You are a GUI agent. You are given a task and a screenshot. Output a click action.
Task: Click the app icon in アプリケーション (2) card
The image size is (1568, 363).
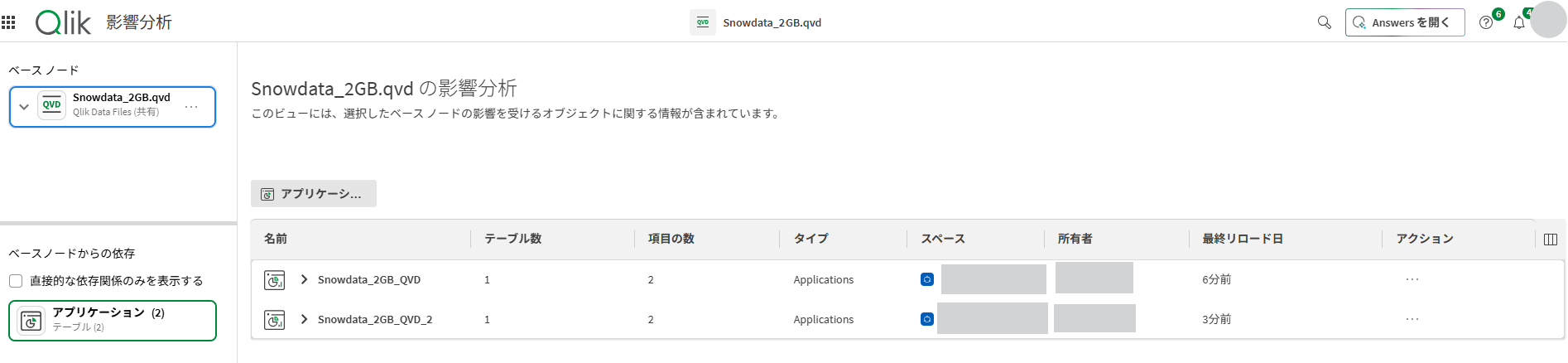point(31,321)
